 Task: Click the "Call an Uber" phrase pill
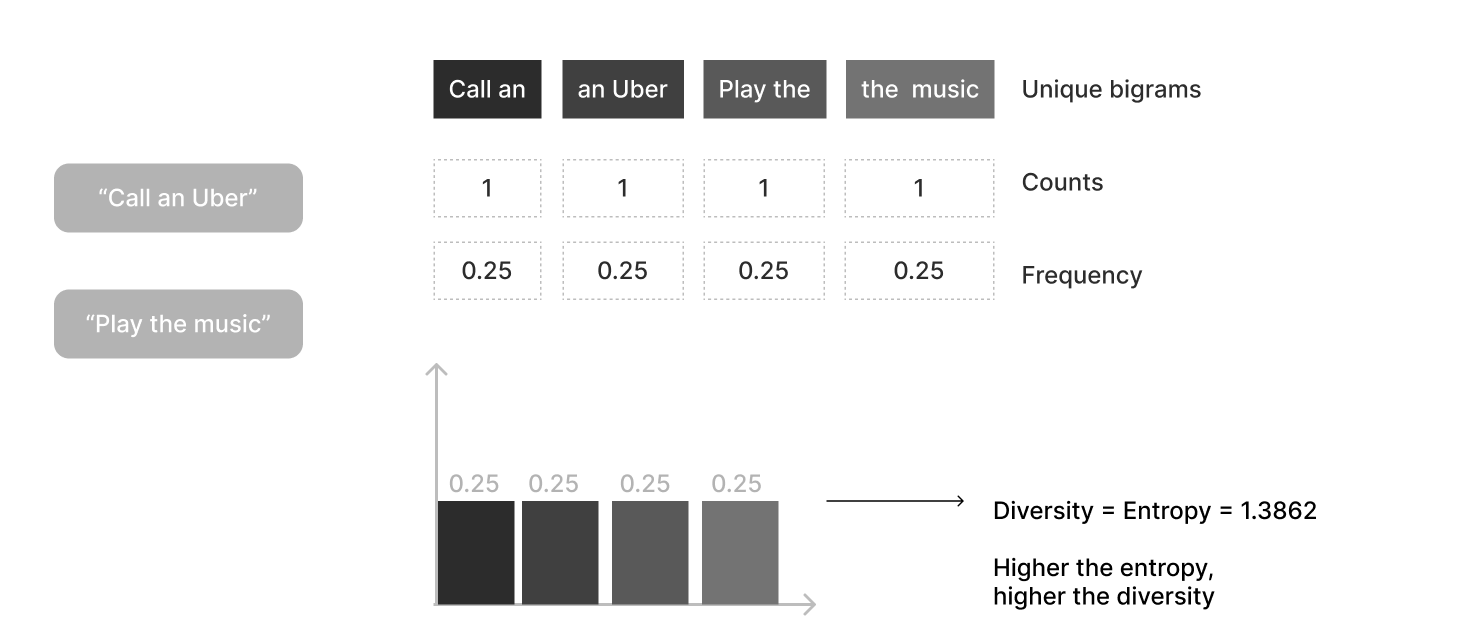pyautogui.click(x=178, y=198)
